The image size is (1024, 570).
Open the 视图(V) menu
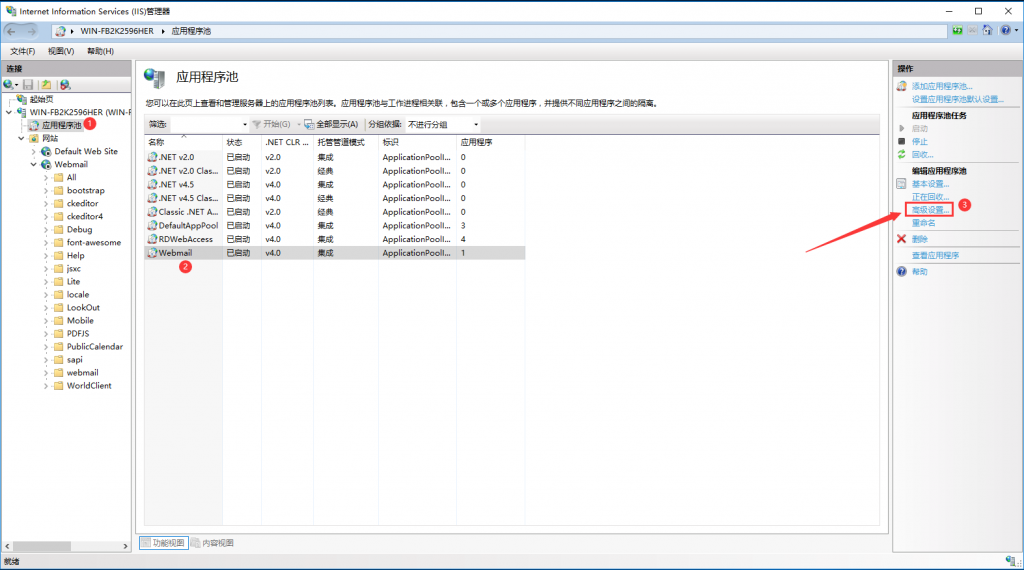point(61,51)
